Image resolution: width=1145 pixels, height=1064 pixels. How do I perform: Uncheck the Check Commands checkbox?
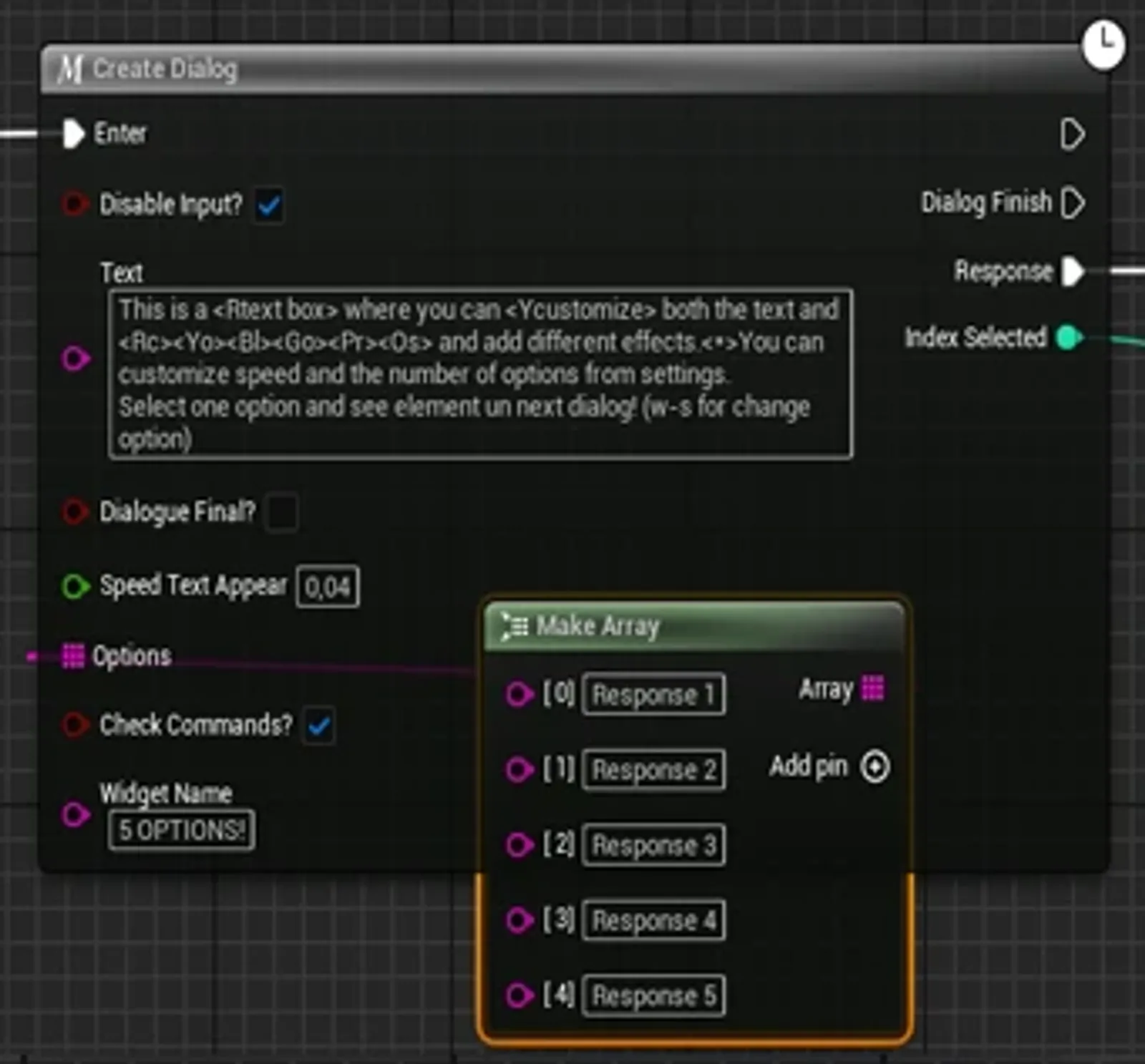pyautogui.click(x=318, y=726)
